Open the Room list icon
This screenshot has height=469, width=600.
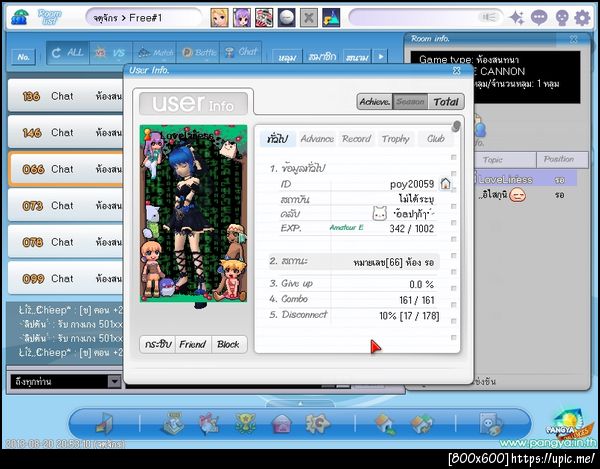tap(50, 17)
